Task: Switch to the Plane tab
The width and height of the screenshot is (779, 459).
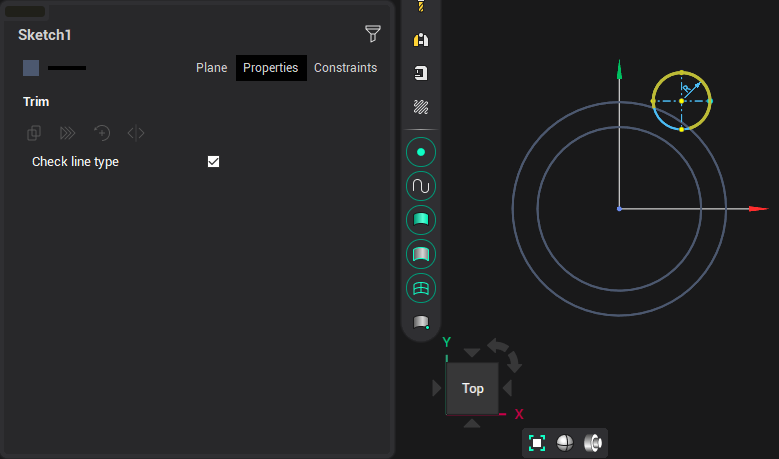Action: (211, 68)
